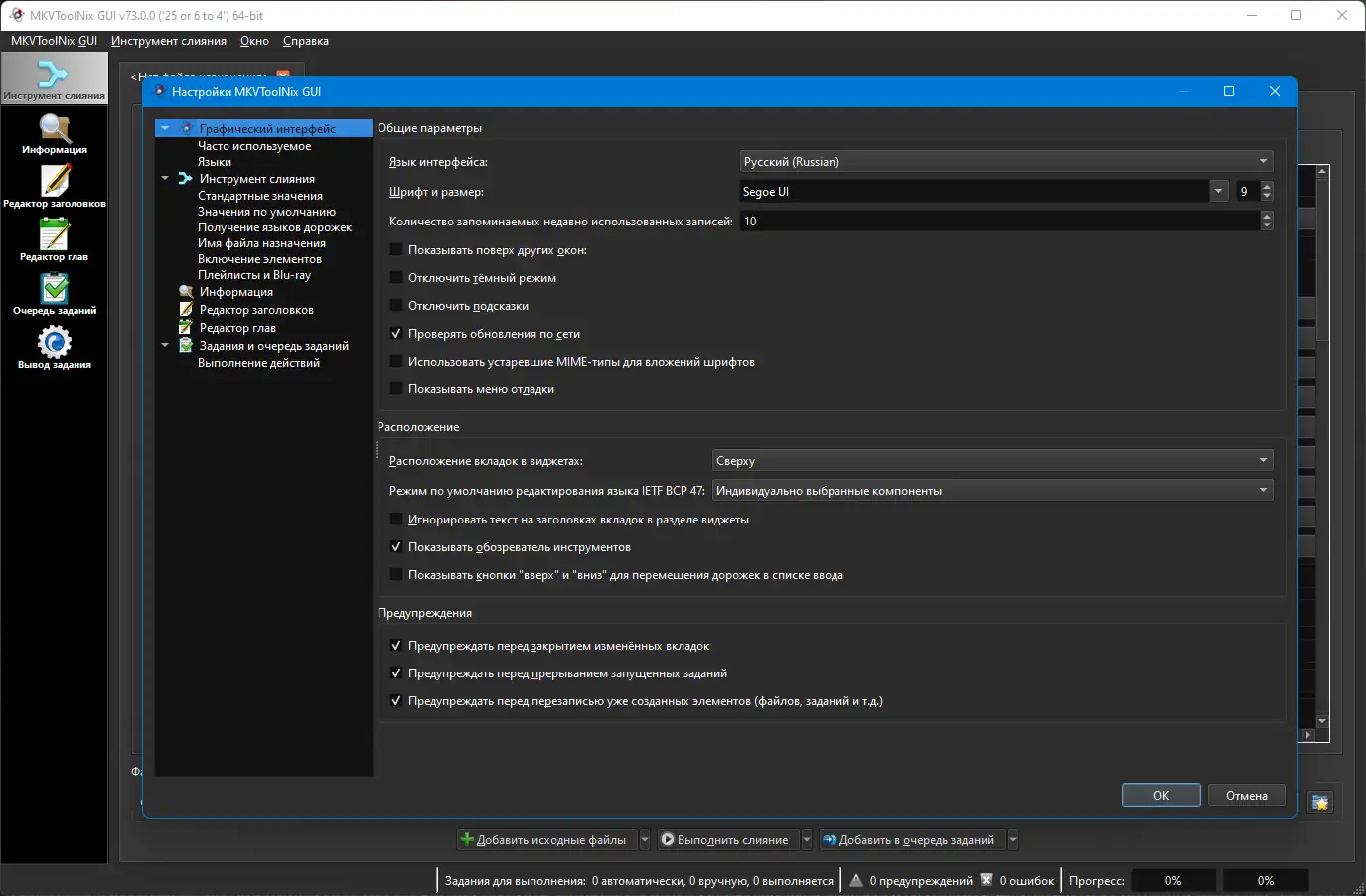Screen dimensions: 1366x896
Task: Open the 'Язык интерфейса' dropdown
Action: (x=1006, y=161)
